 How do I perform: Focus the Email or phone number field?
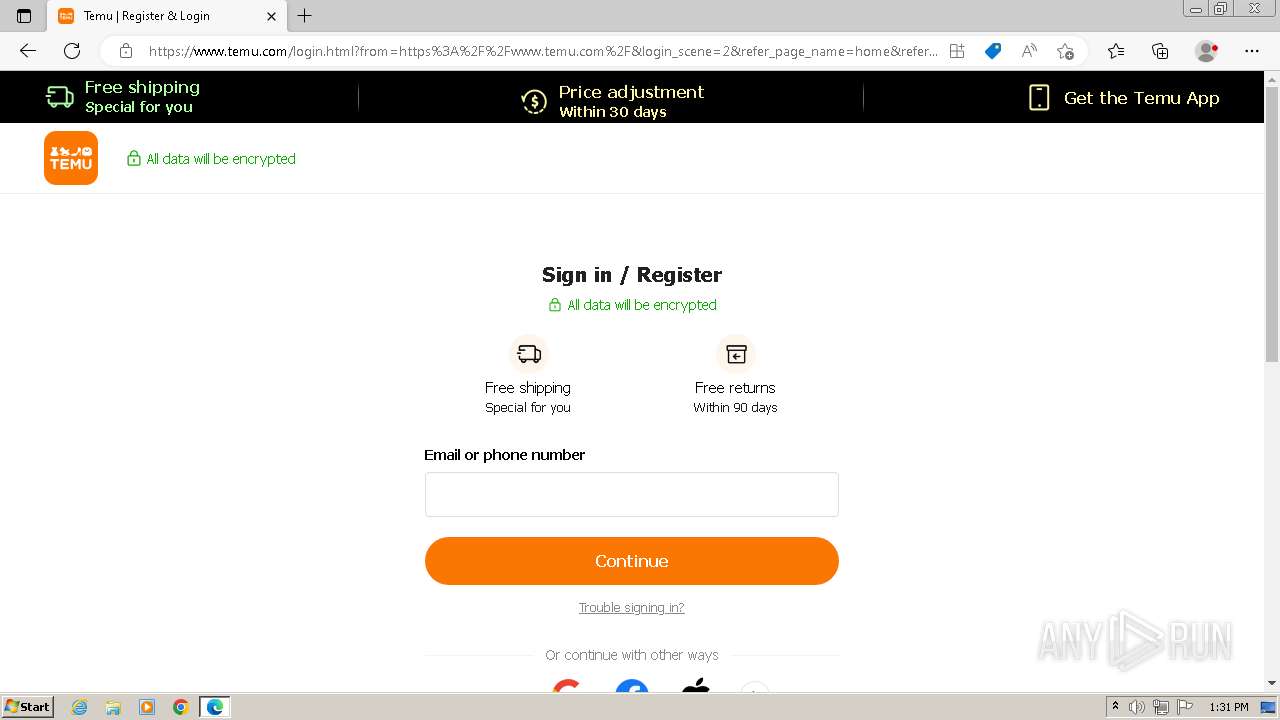tap(631, 494)
